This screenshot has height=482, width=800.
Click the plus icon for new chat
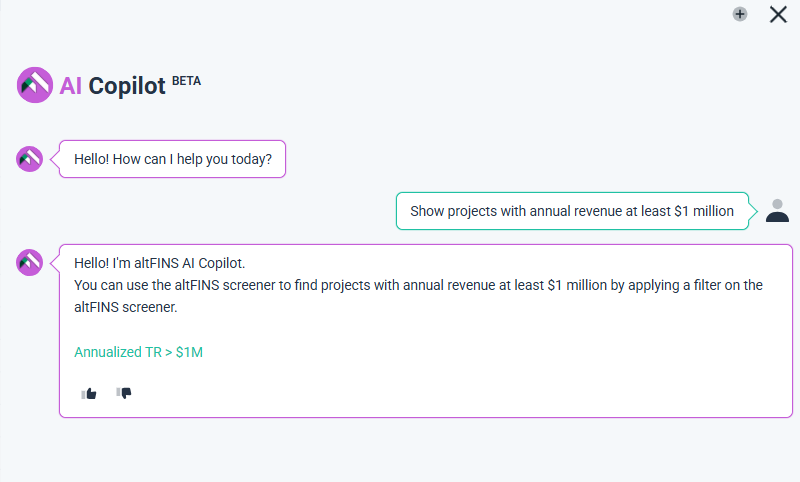pos(740,14)
